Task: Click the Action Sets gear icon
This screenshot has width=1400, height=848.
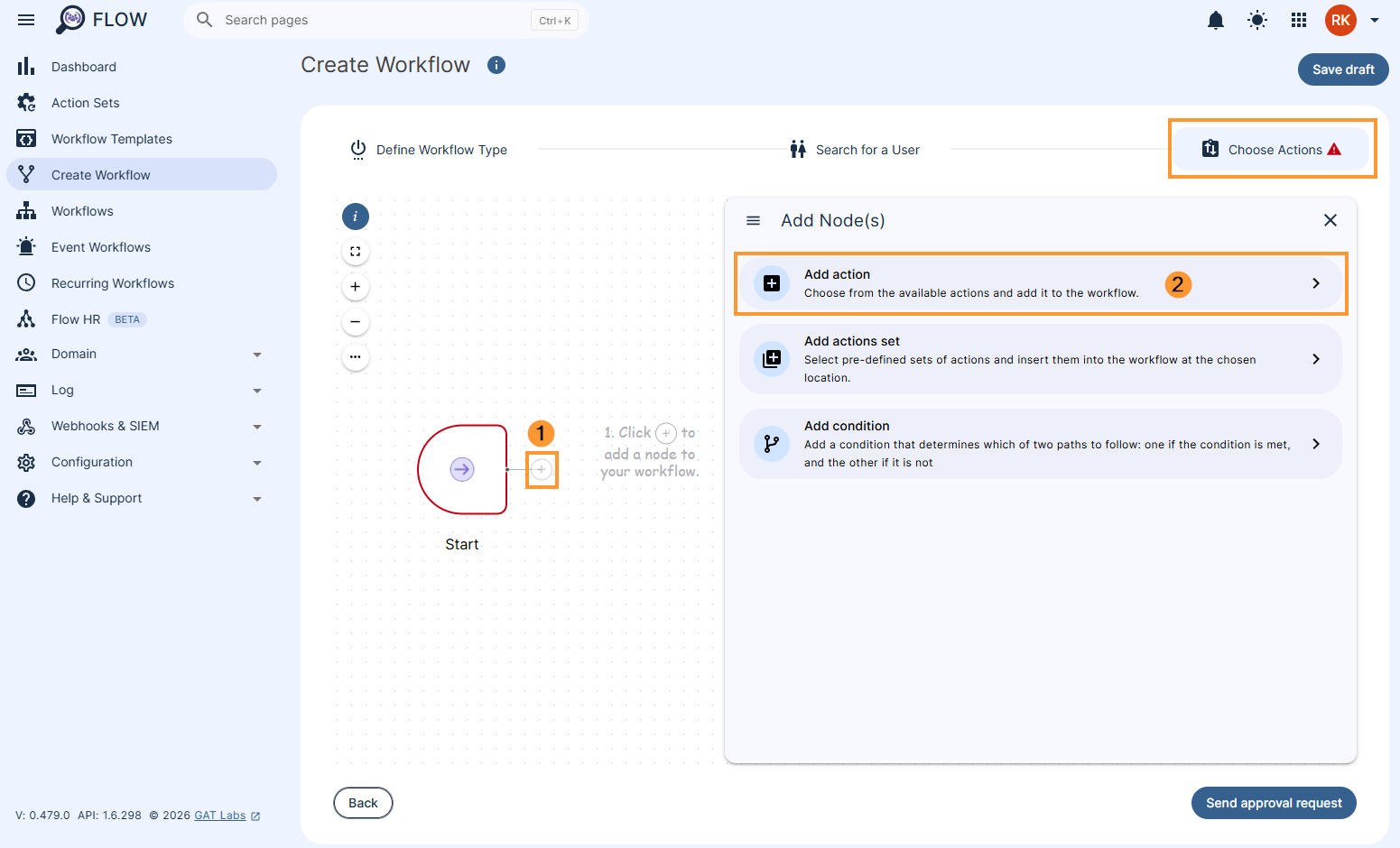Action: point(26,103)
